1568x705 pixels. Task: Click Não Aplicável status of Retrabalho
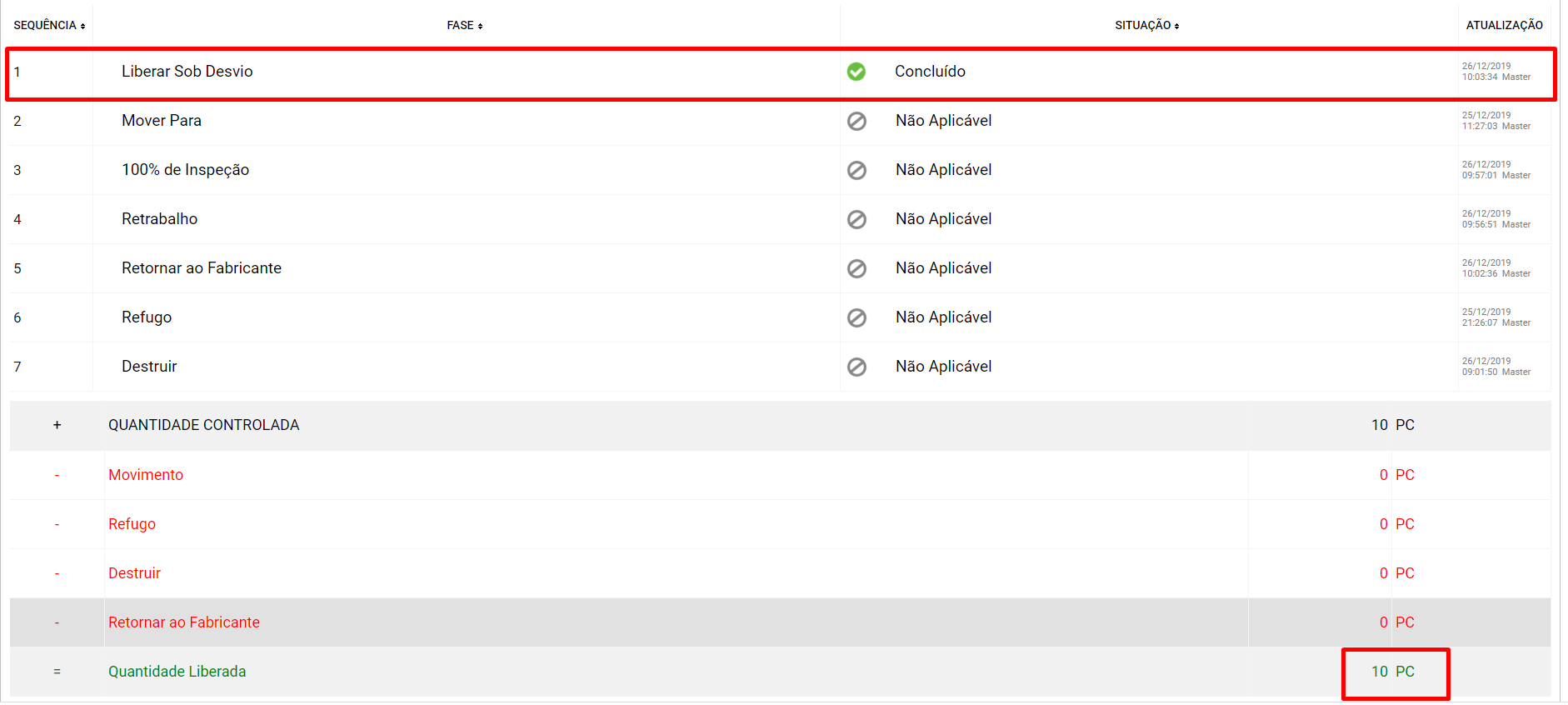point(944,219)
